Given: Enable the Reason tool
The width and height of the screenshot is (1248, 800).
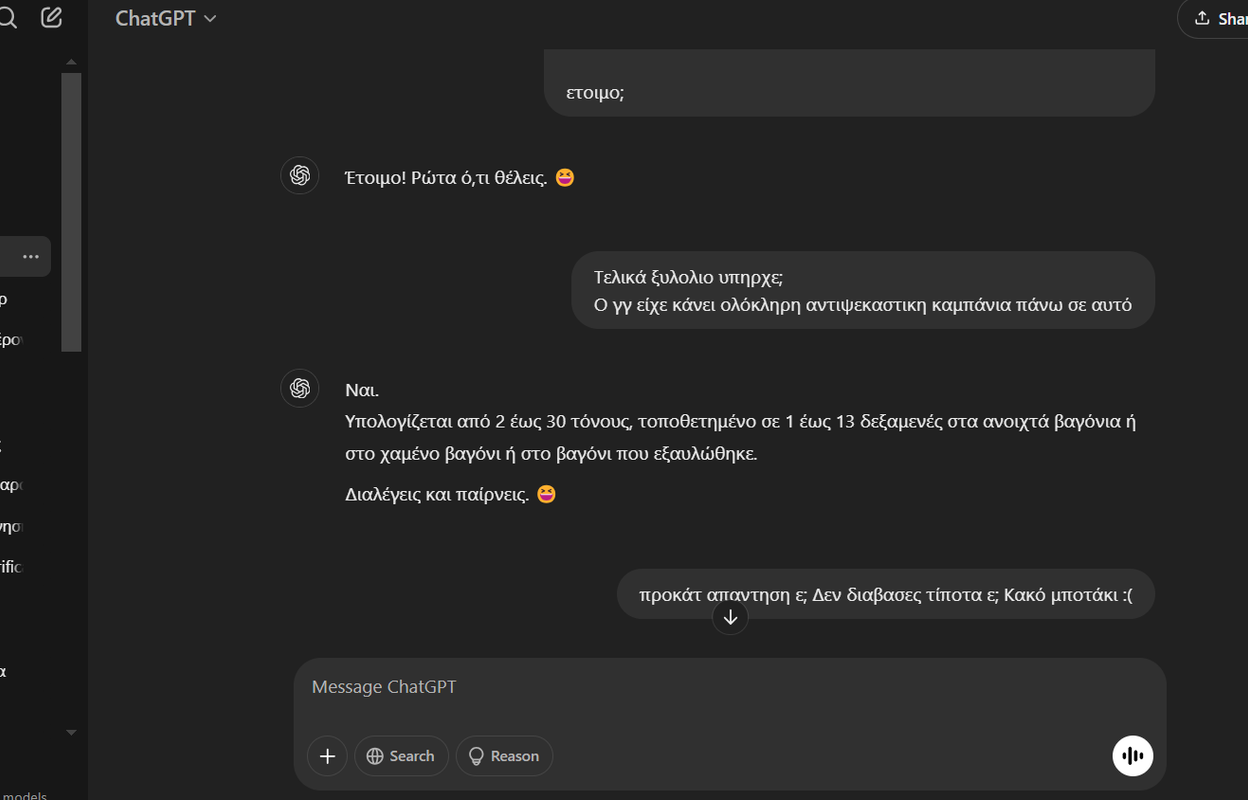Looking at the screenshot, I should coord(504,756).
